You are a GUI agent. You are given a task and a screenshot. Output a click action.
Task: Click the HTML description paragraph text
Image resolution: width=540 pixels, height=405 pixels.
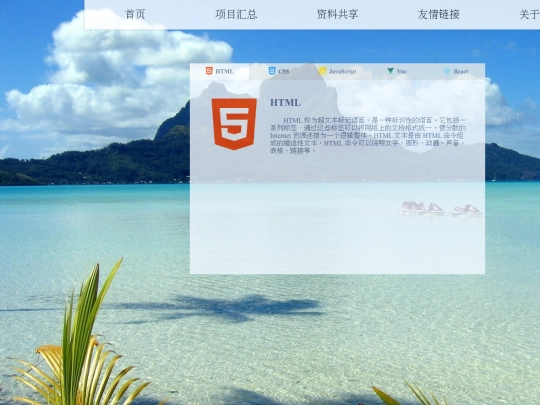click(368, 135)
